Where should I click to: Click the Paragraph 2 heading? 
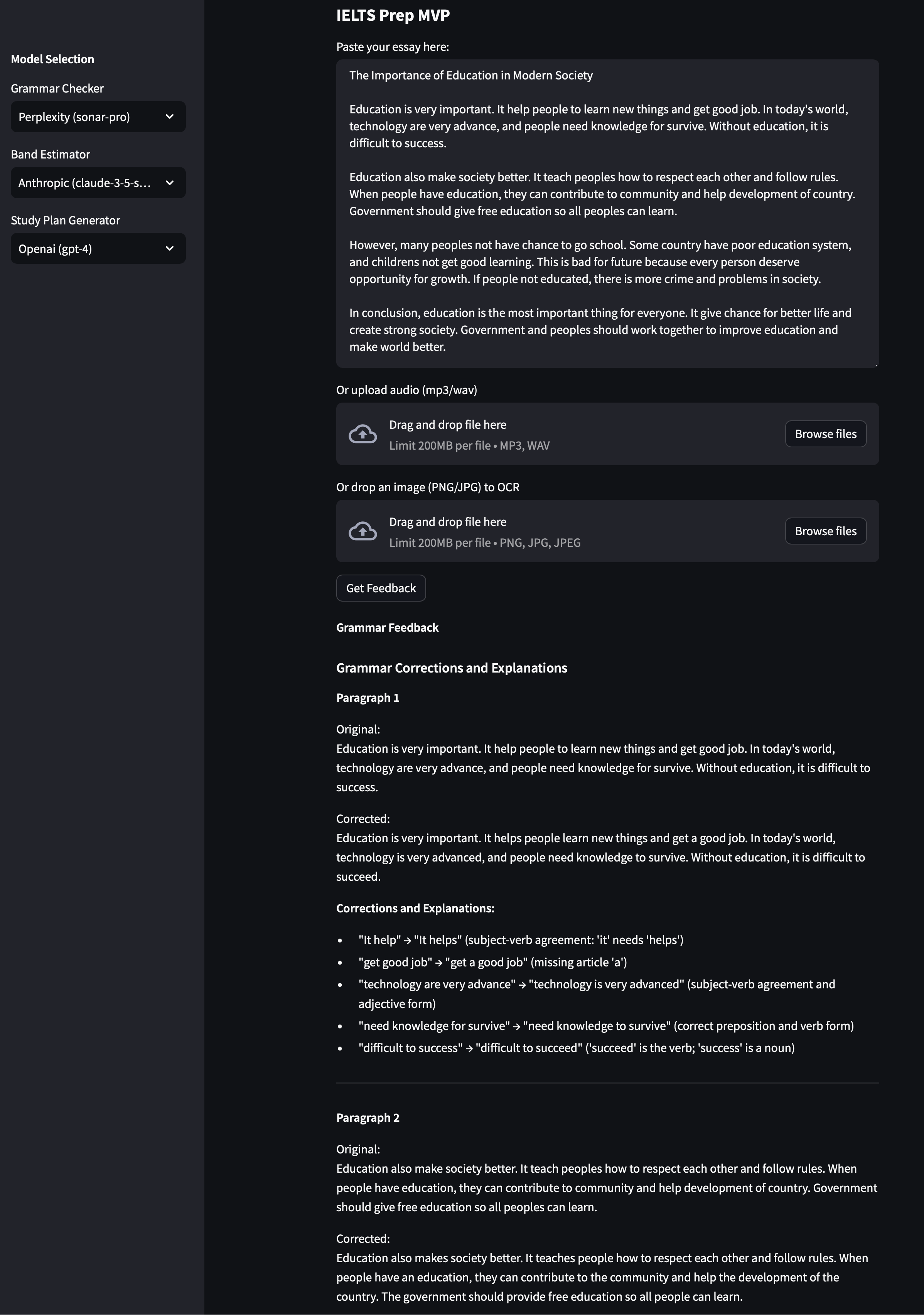click(368, 1118)
